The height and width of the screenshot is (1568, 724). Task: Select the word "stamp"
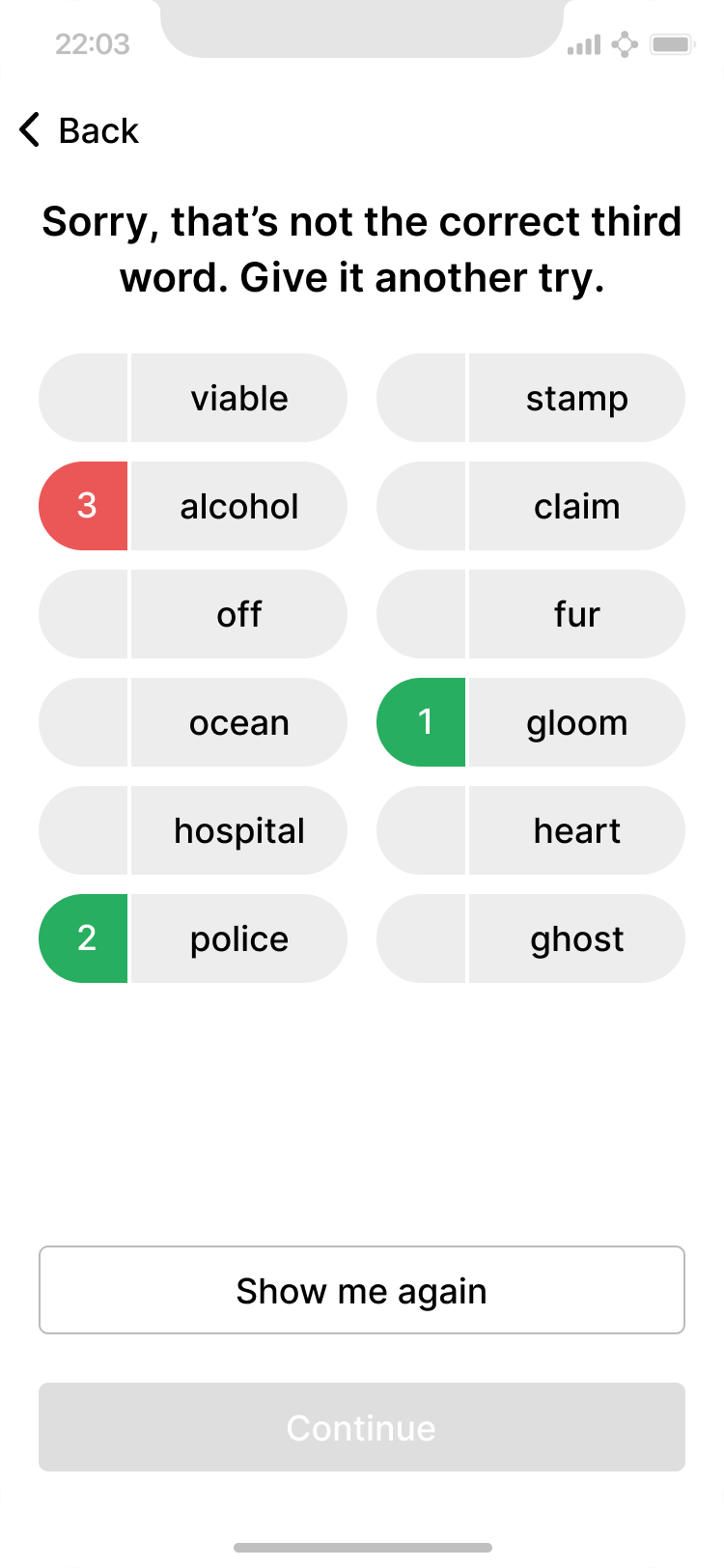pyautogui.click(x=576, y=398)
